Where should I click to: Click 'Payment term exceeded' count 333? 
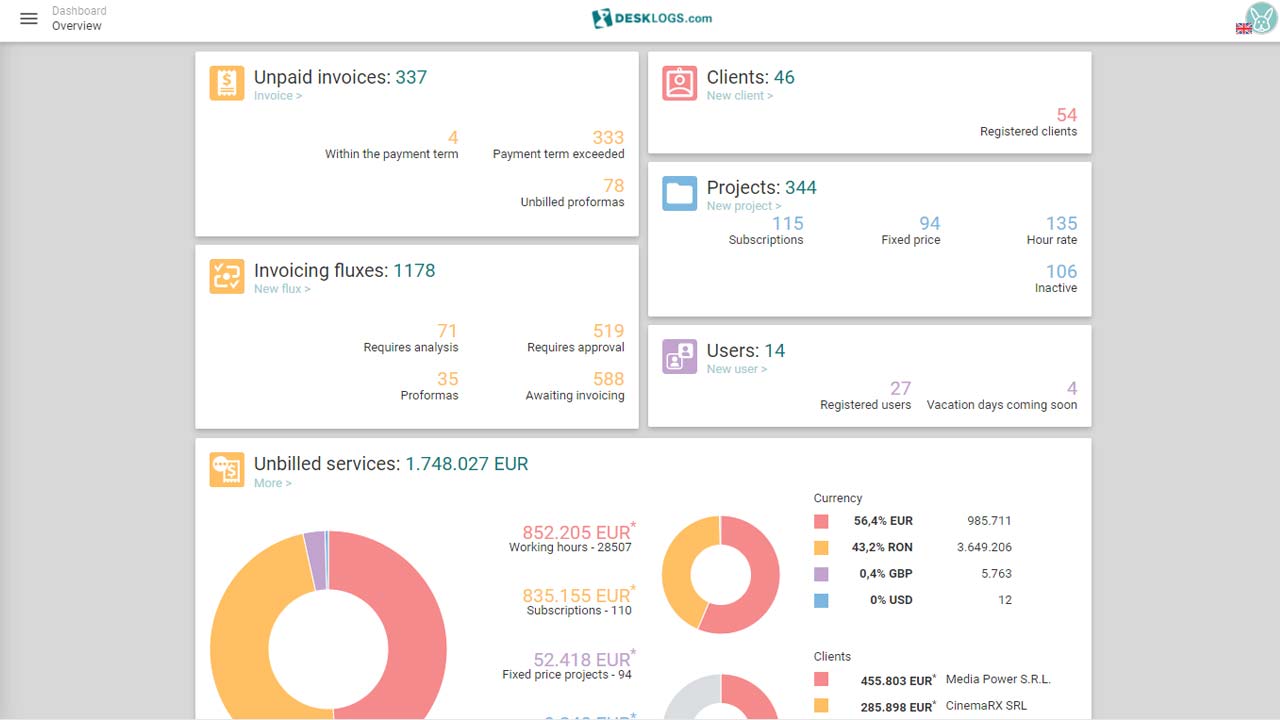608,137
